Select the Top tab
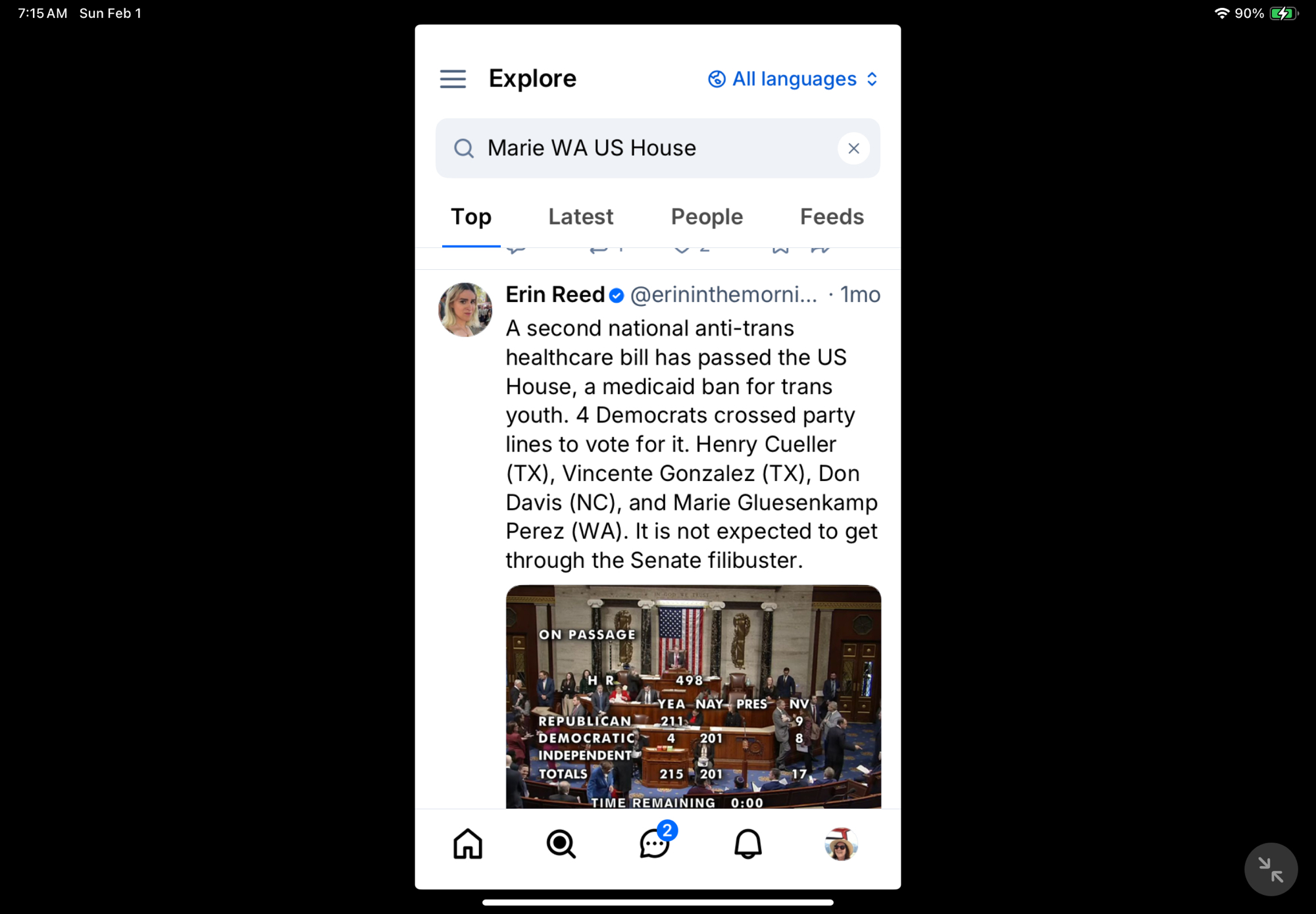The height and width of the screenshot is (914, 1316). click(x=471, y=216)
